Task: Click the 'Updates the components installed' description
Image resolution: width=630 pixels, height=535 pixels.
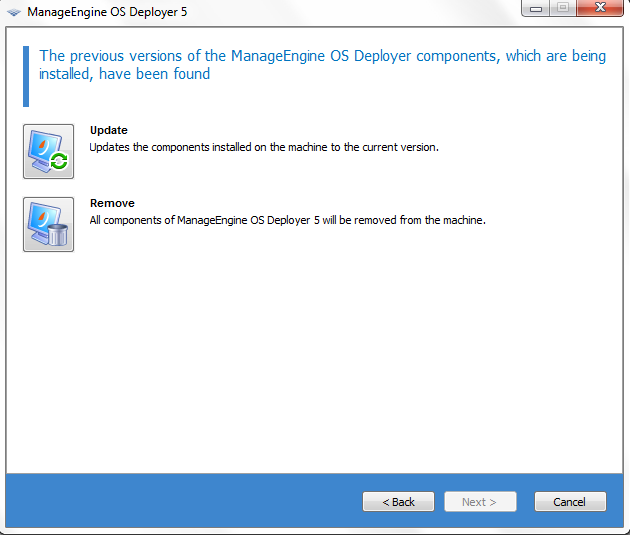Action: click(x=264, y=147)
